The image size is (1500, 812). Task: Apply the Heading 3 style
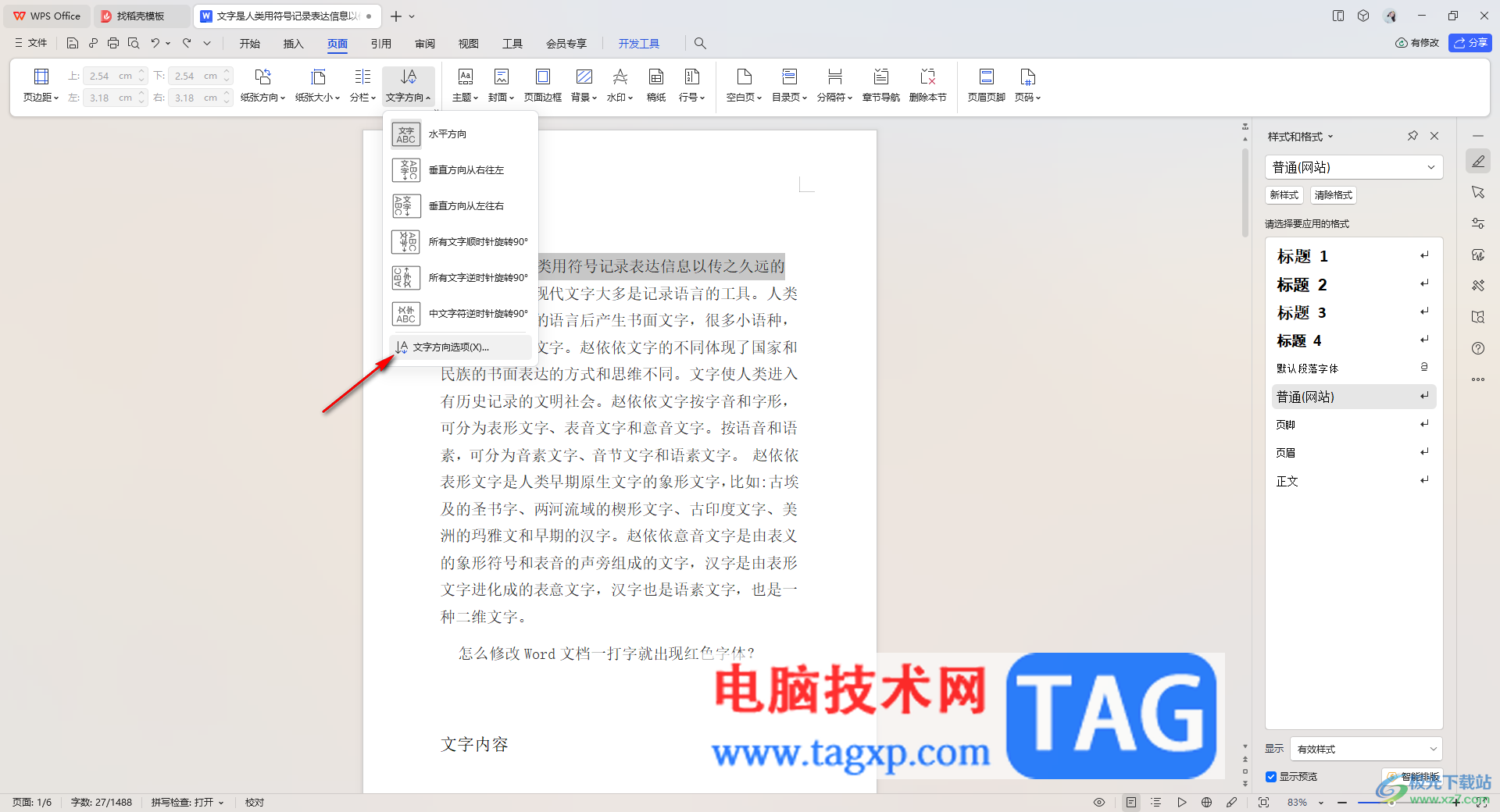(x=1353, y=312)
